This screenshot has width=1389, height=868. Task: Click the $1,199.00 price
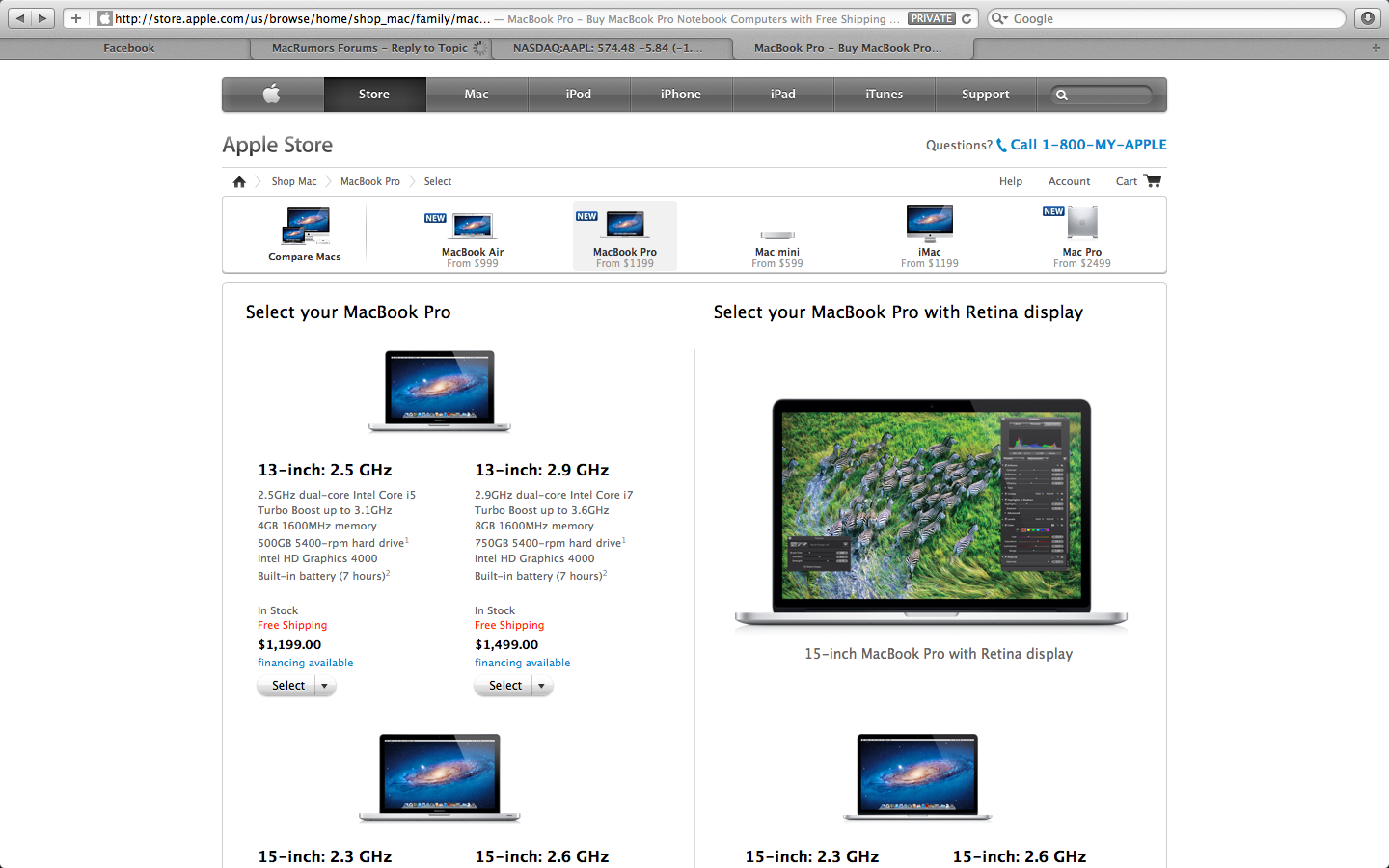289,644
